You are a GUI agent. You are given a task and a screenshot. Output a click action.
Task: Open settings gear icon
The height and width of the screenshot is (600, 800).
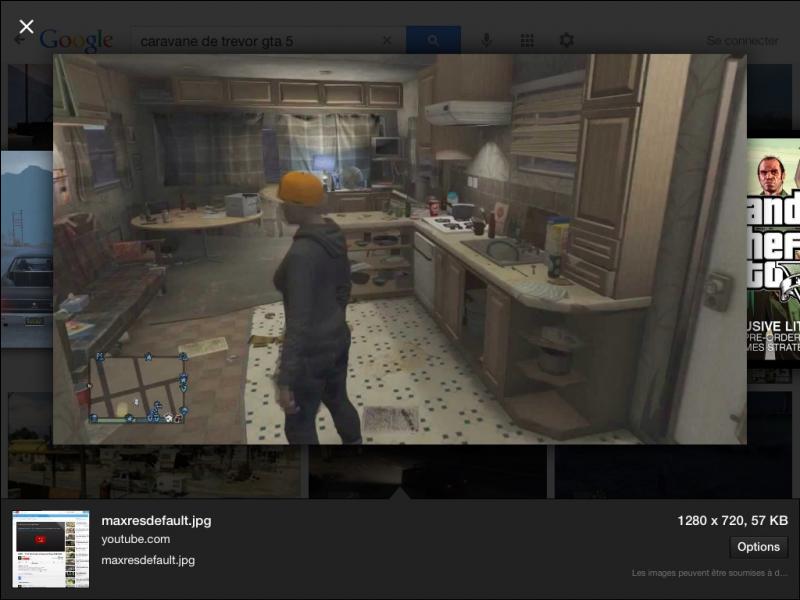click(566, 40)
